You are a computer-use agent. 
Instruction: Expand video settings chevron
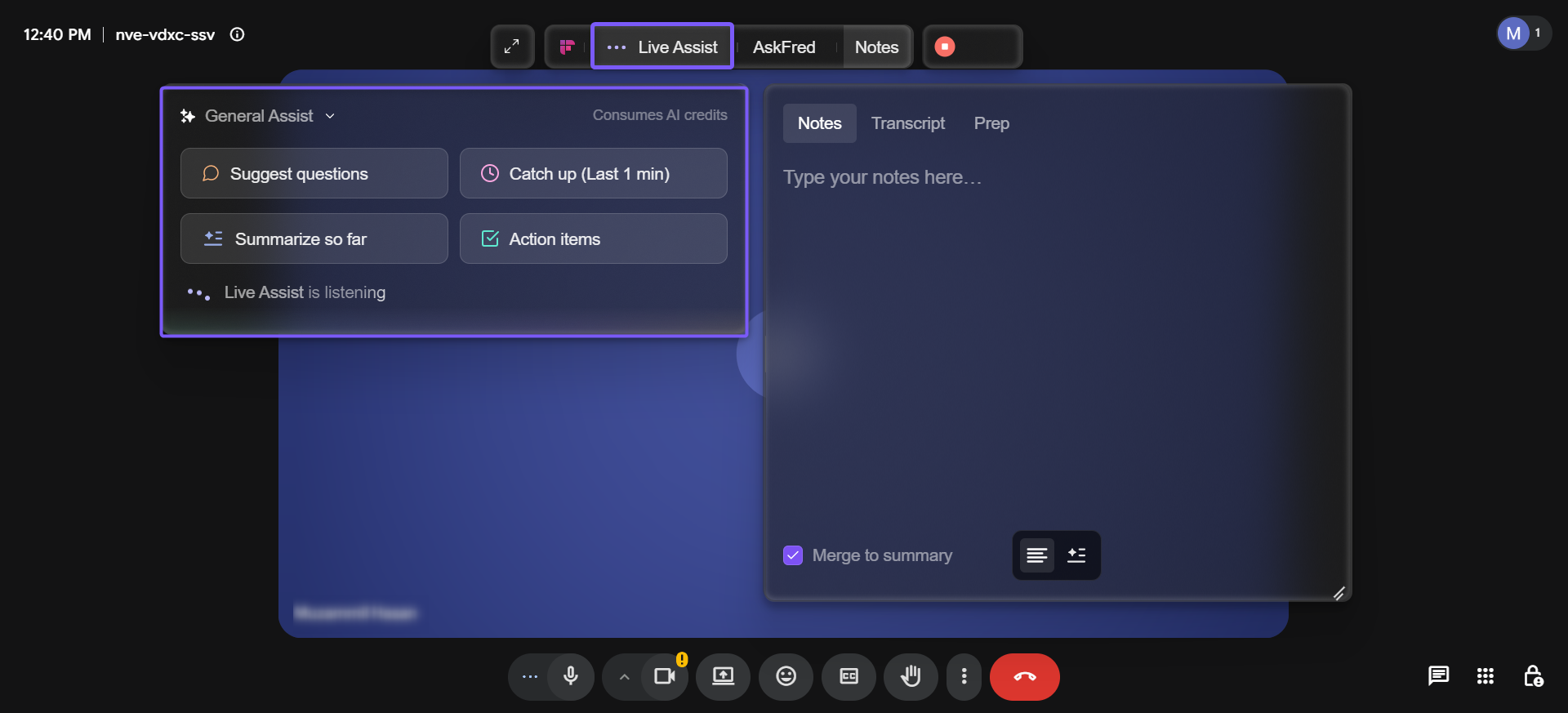pos(624,676)
